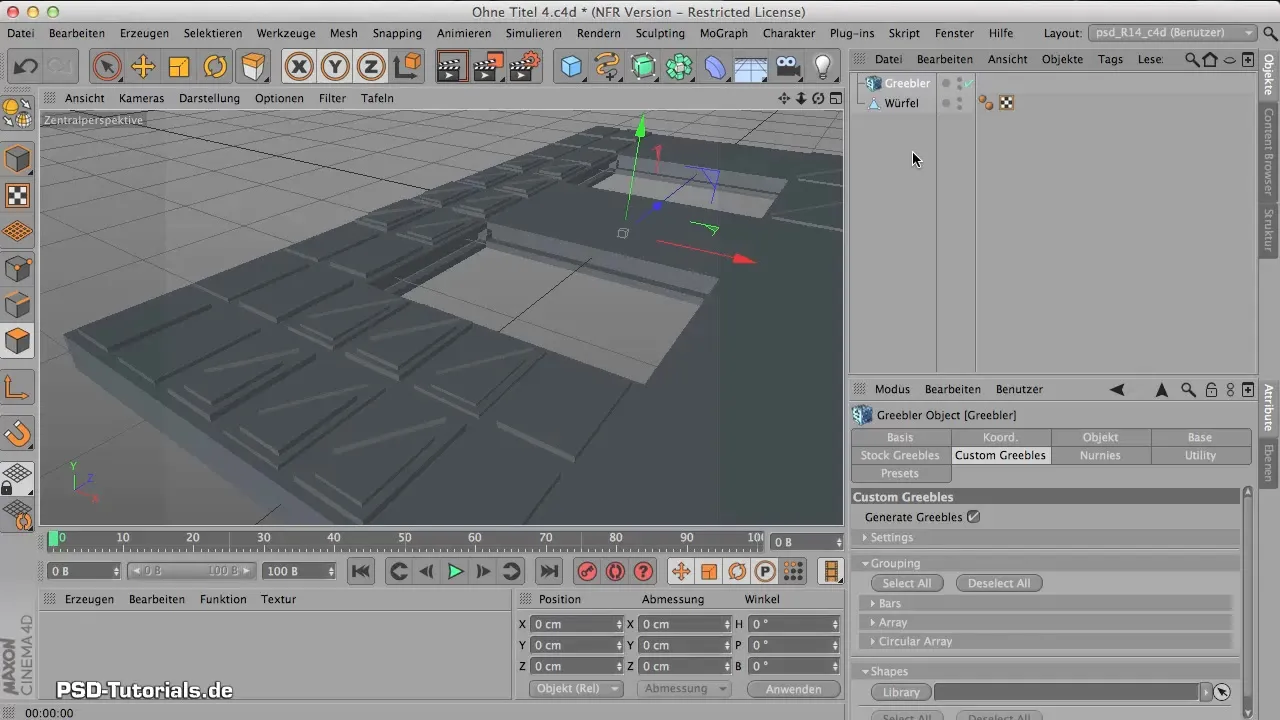
Task: Open viewport Kameras menu
Action: click(142, 98)
